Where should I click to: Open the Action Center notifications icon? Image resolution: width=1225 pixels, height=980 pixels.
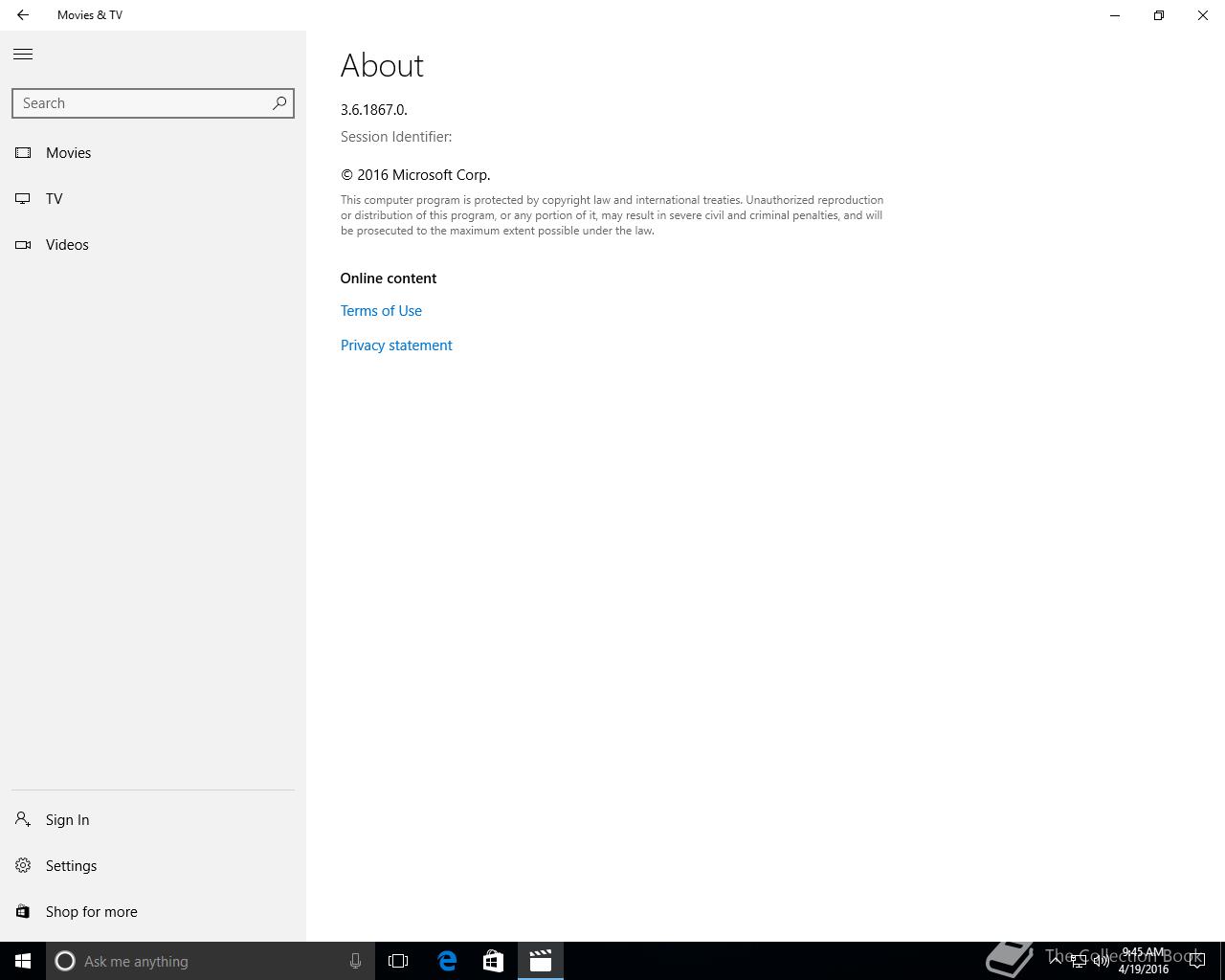[x=1196, y=961]
